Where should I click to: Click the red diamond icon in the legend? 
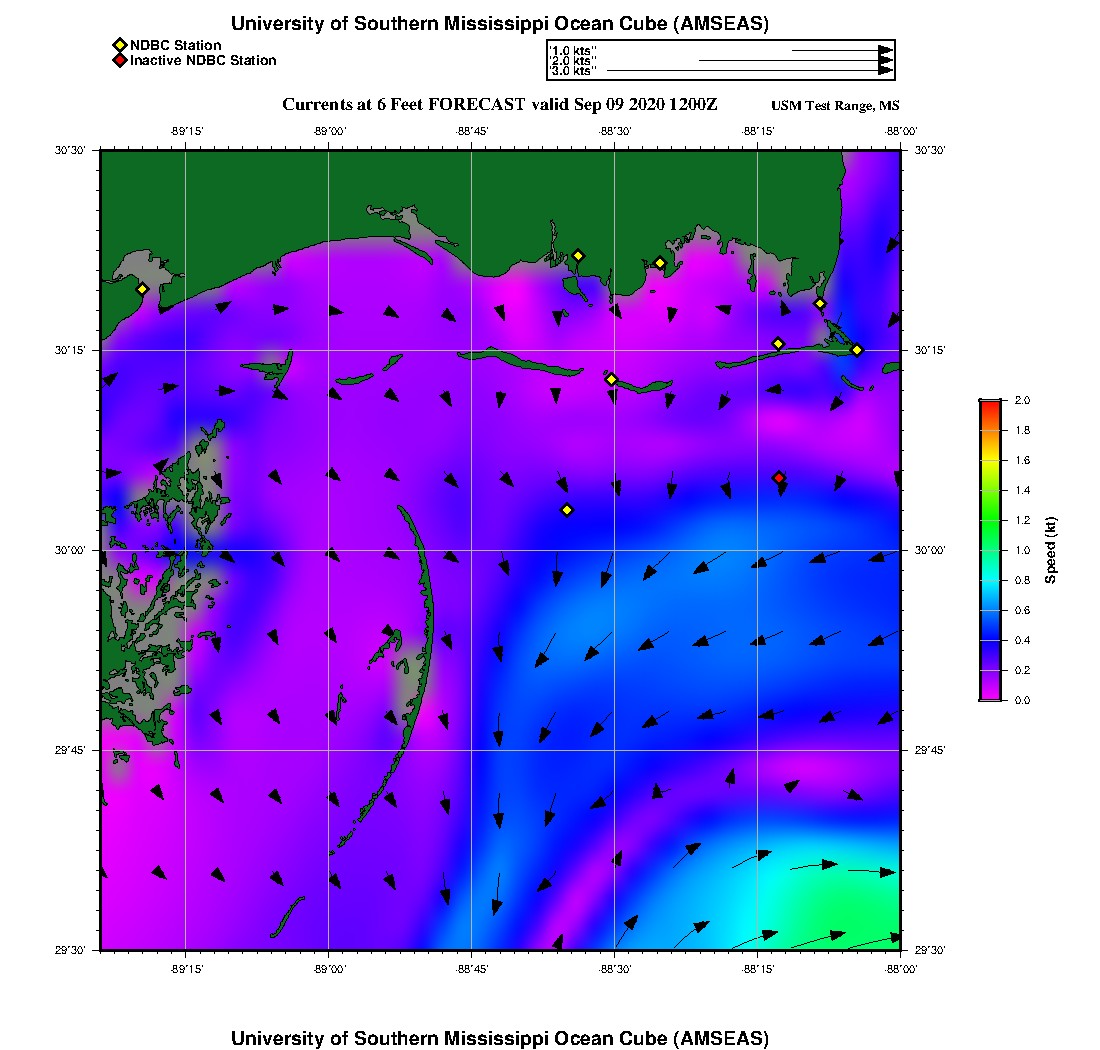pos(120,60)
